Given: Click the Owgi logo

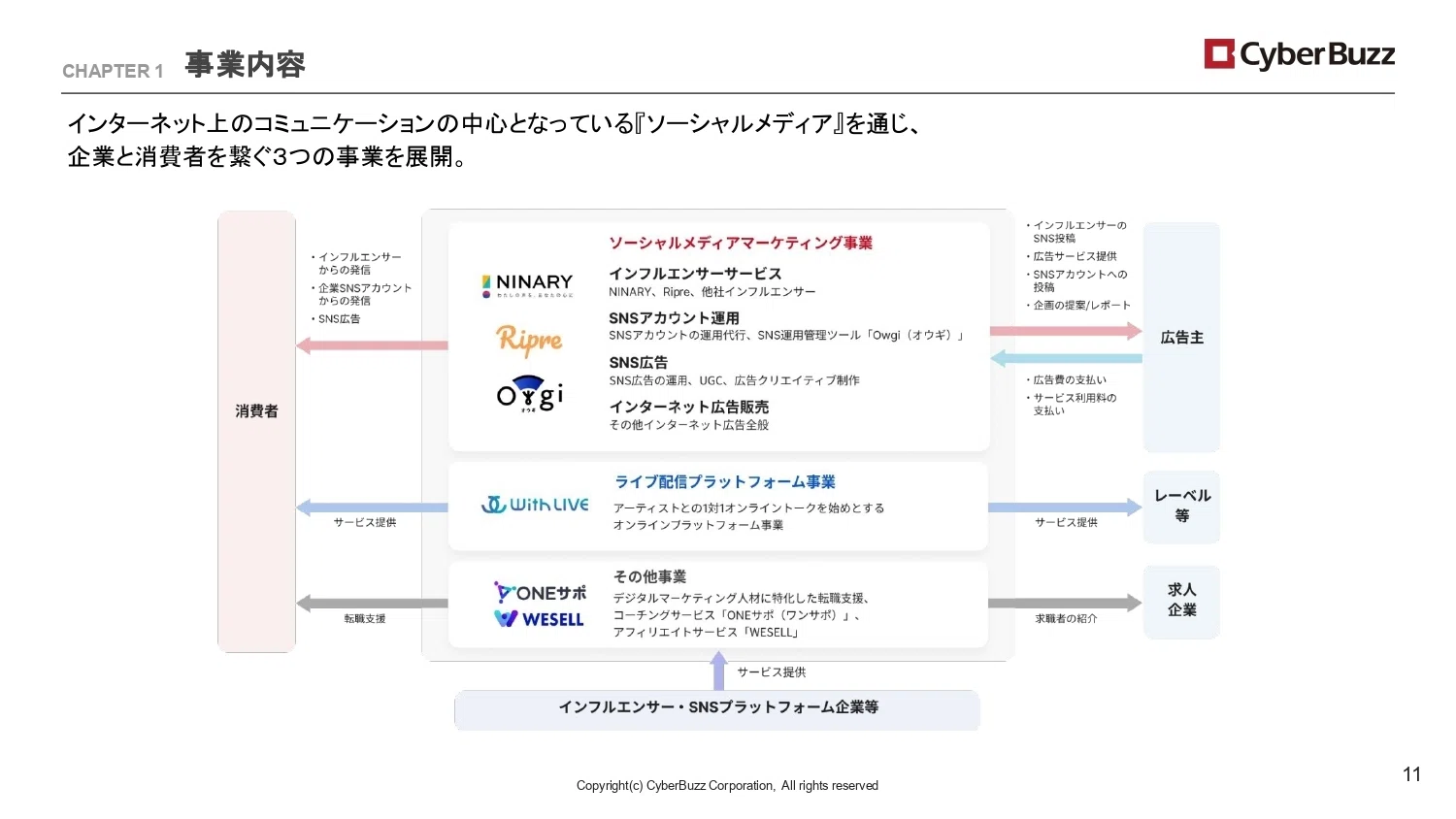Looking at the screenshot, I should pos(530,395).
